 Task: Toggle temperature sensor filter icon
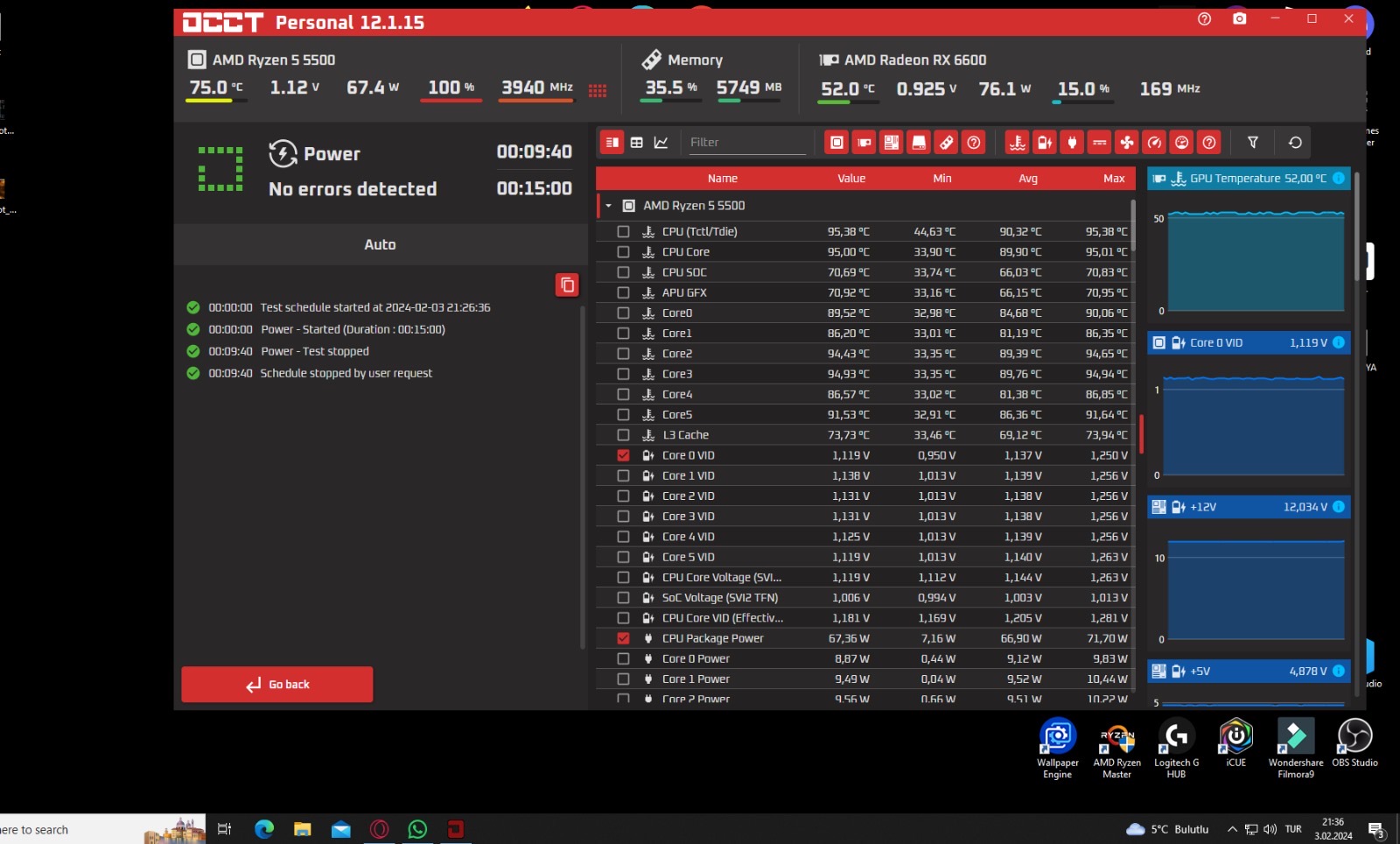click(x=1018, y=143)
